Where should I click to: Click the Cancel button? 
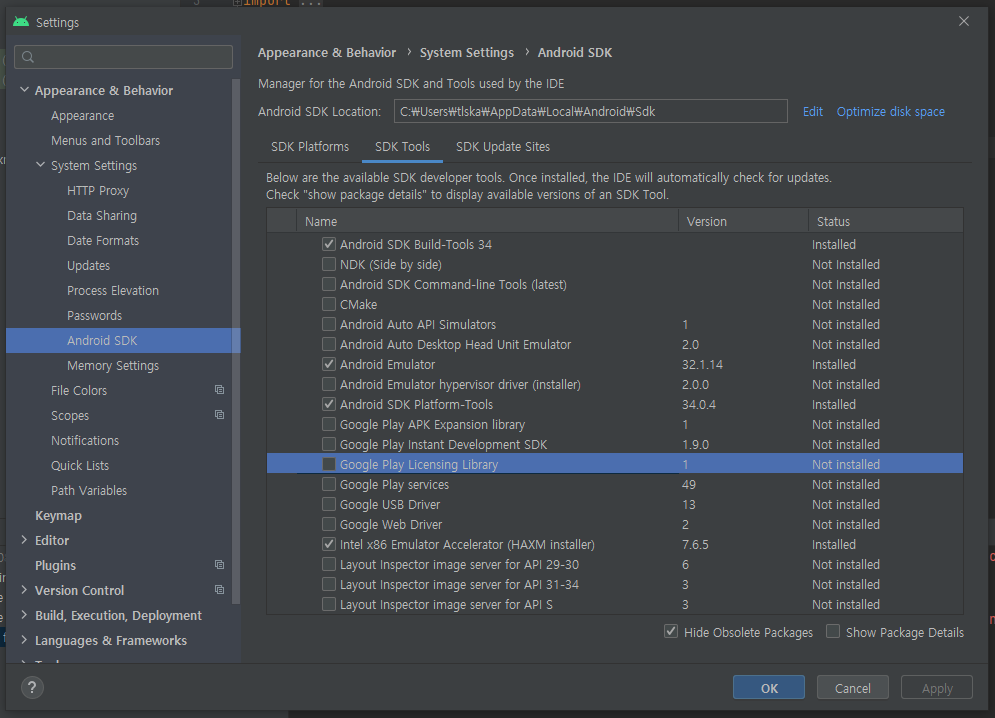(x=852, y=688)
